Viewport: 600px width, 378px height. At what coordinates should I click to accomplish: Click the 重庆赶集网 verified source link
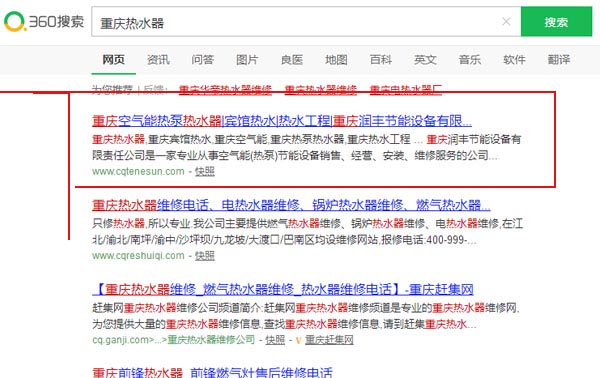tap(329, 340)
